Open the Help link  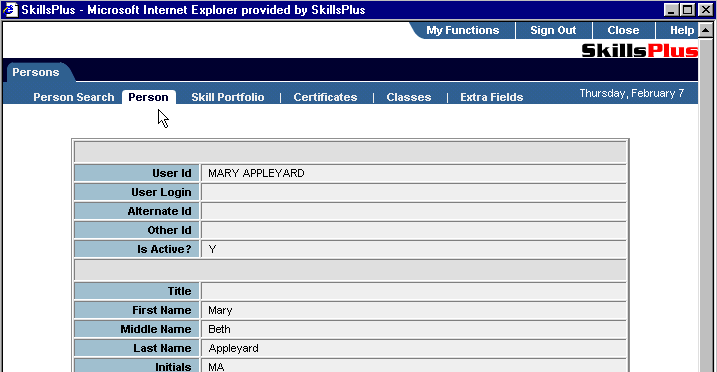point(681,31)
